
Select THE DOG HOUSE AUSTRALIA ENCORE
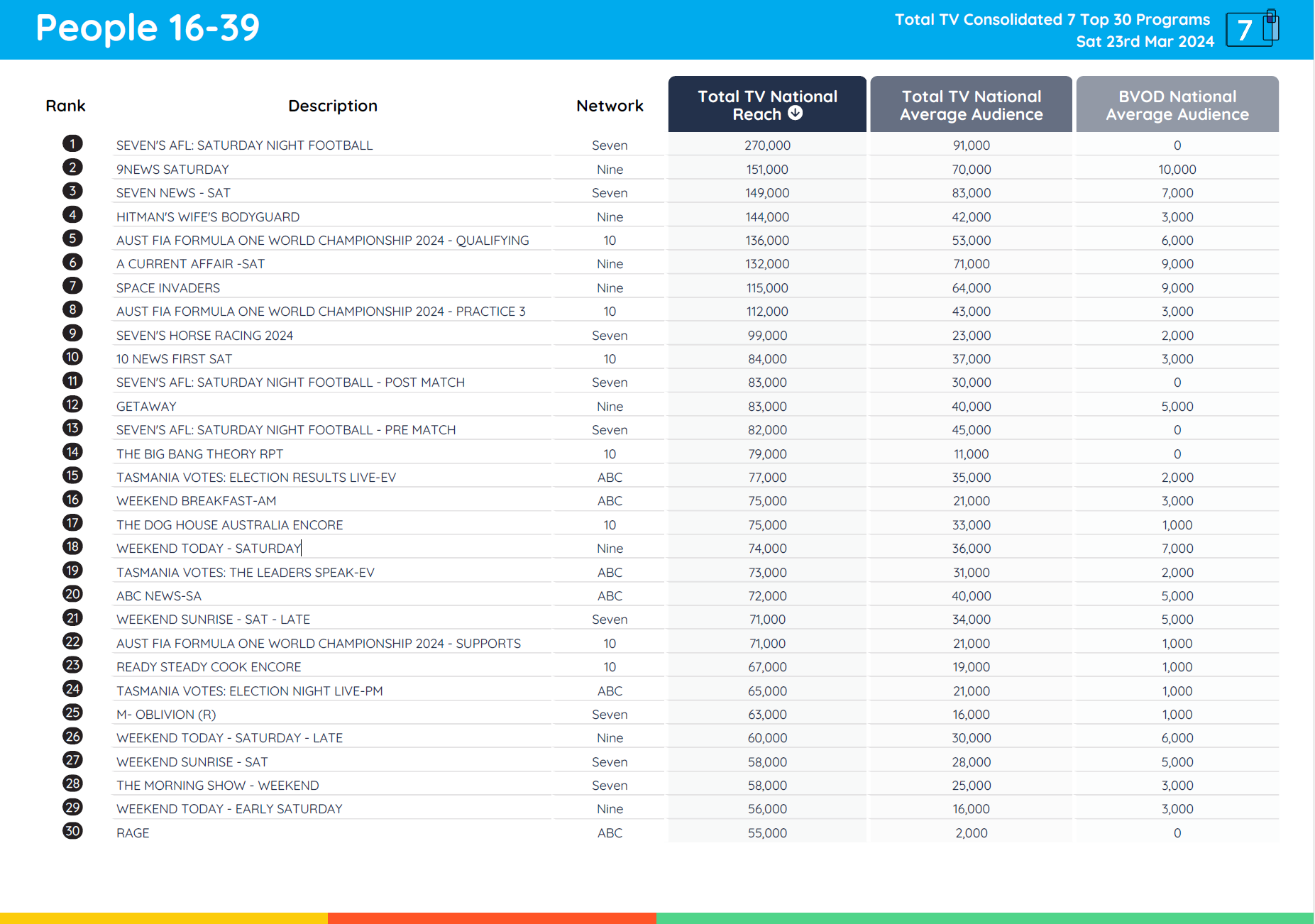pyautogui.click(x=229, y=525)
